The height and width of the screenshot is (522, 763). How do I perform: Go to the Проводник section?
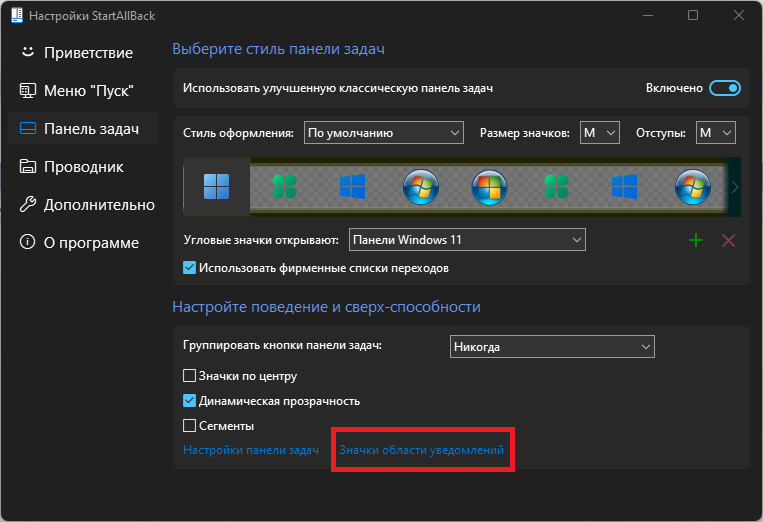[x=83, y=166]
